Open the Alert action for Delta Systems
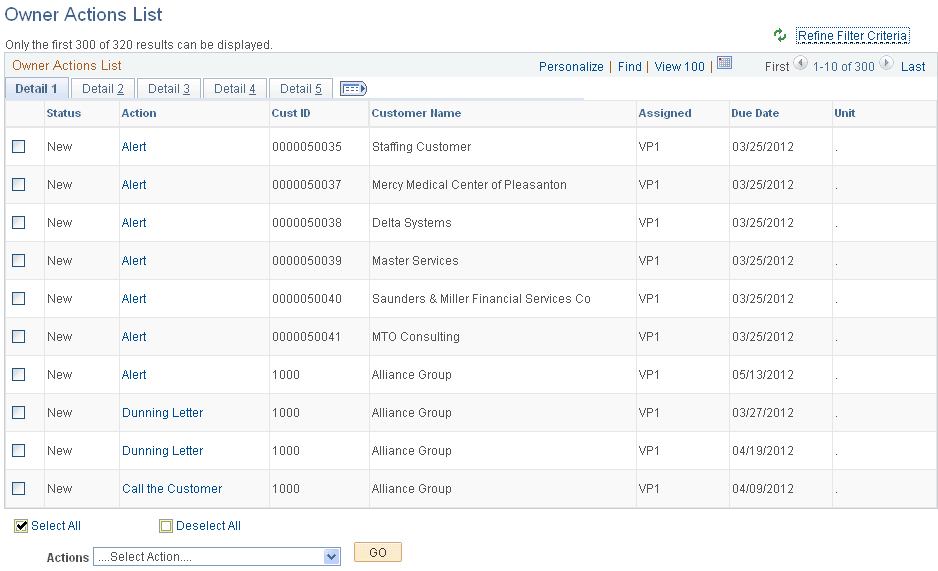Screen dimensions: 938x571 click(134, 222)
